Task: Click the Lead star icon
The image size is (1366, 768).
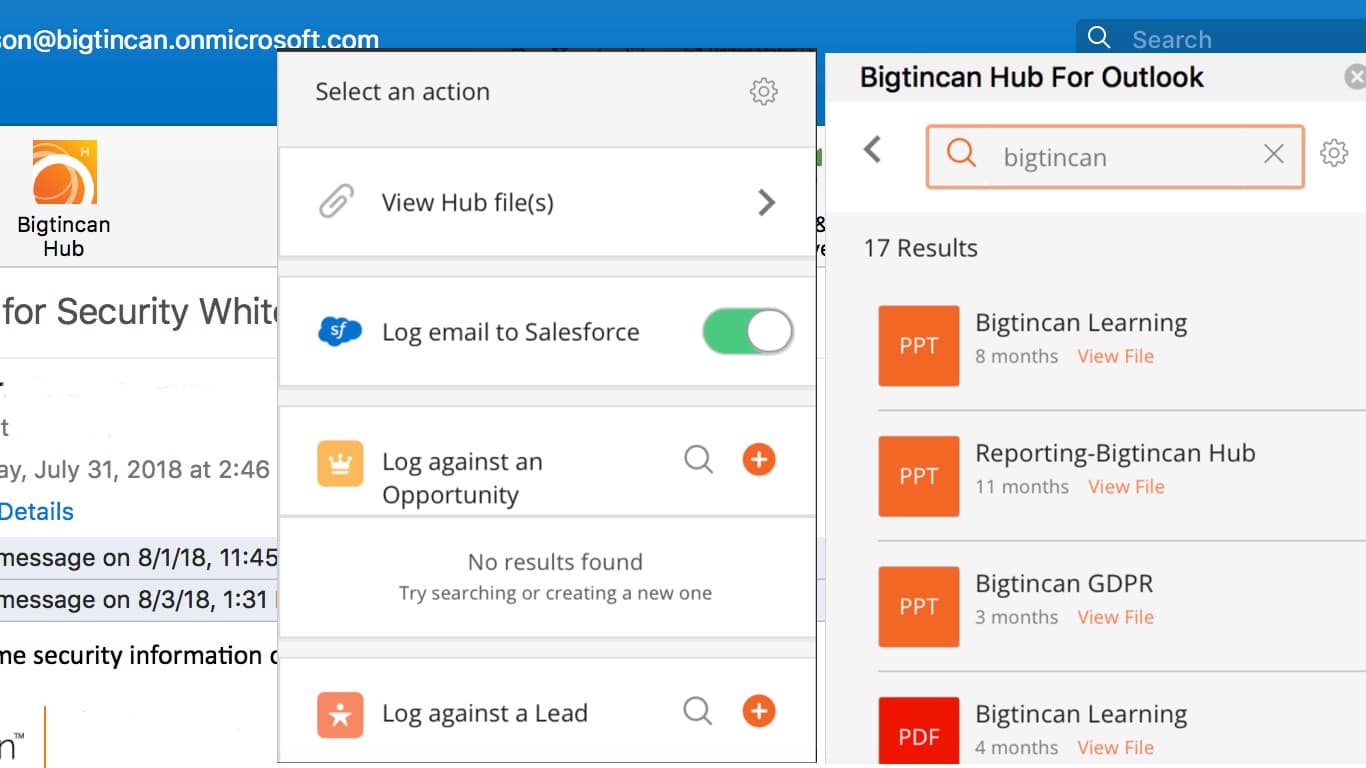Action: [341, 713]
